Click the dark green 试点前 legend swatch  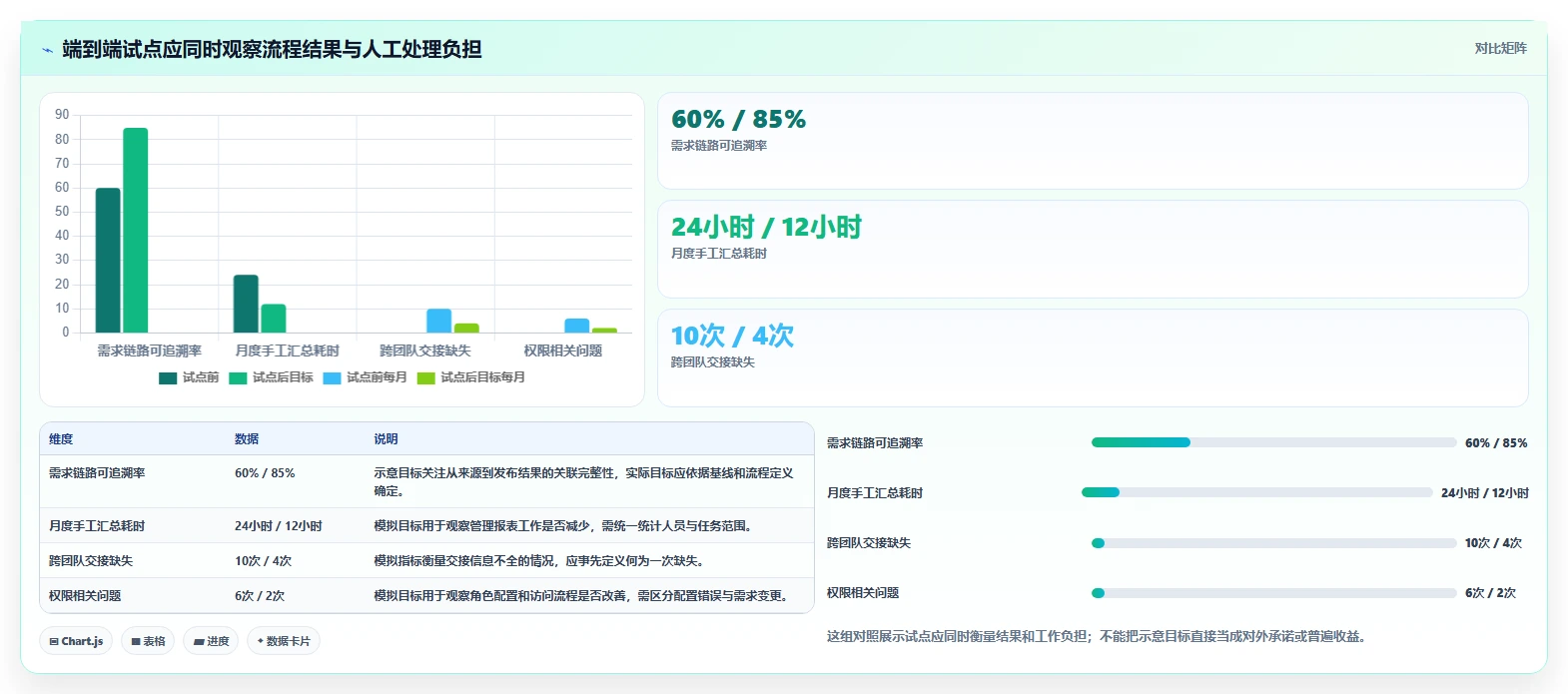point(168,378)
